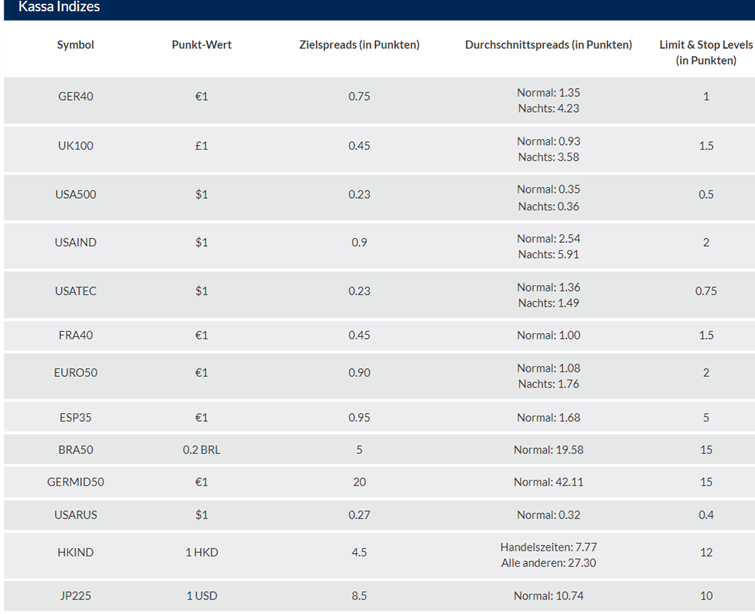The width and height of the screenshot is (755, 614).
Task: Click ESP35 limit level 5
Action: tap(706, 418)
